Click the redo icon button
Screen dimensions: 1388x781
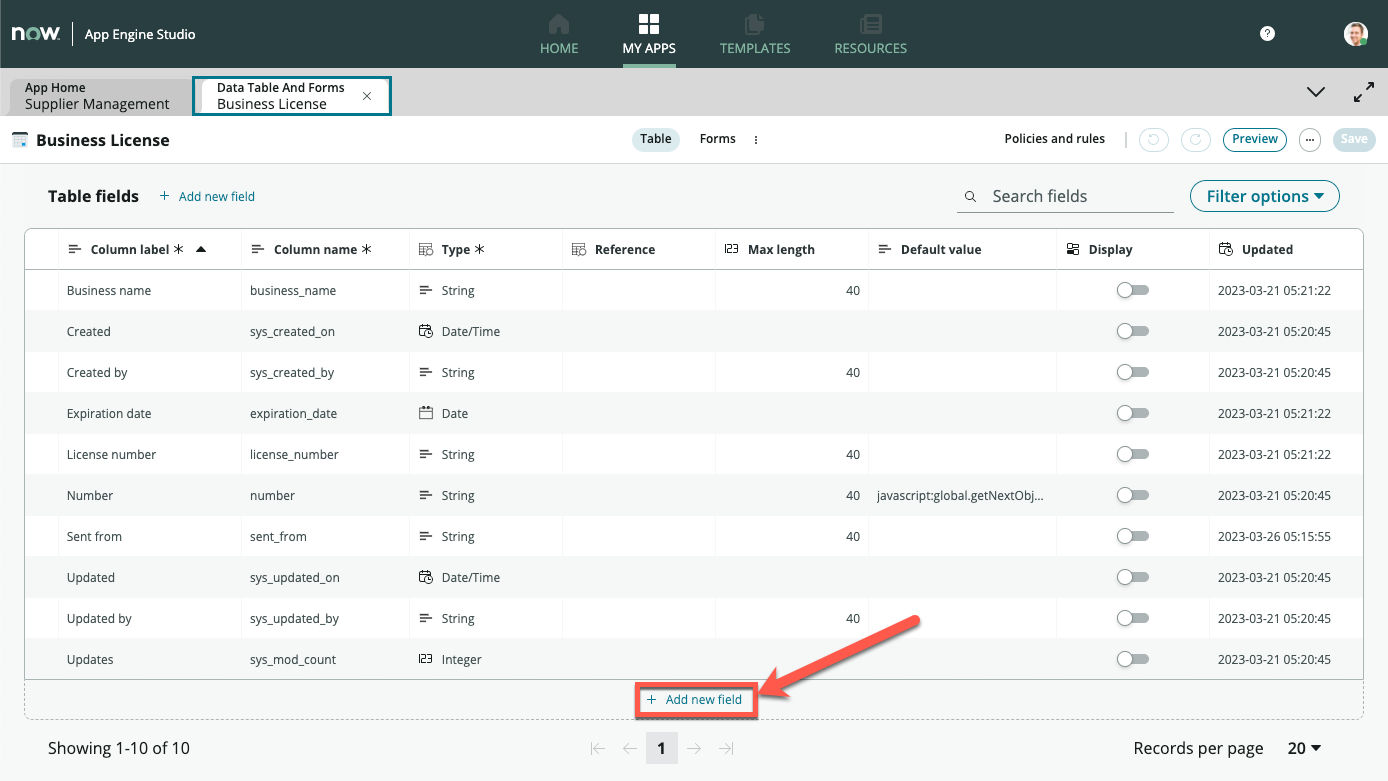(1196, 140)
